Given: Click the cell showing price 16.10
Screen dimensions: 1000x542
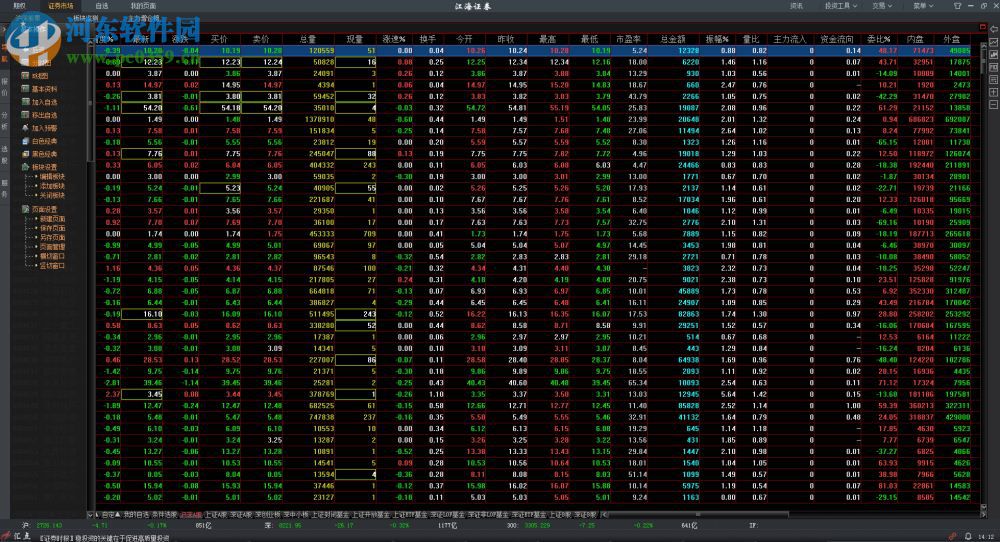Looking at the screenshot, I should click(x=143, y=314).
